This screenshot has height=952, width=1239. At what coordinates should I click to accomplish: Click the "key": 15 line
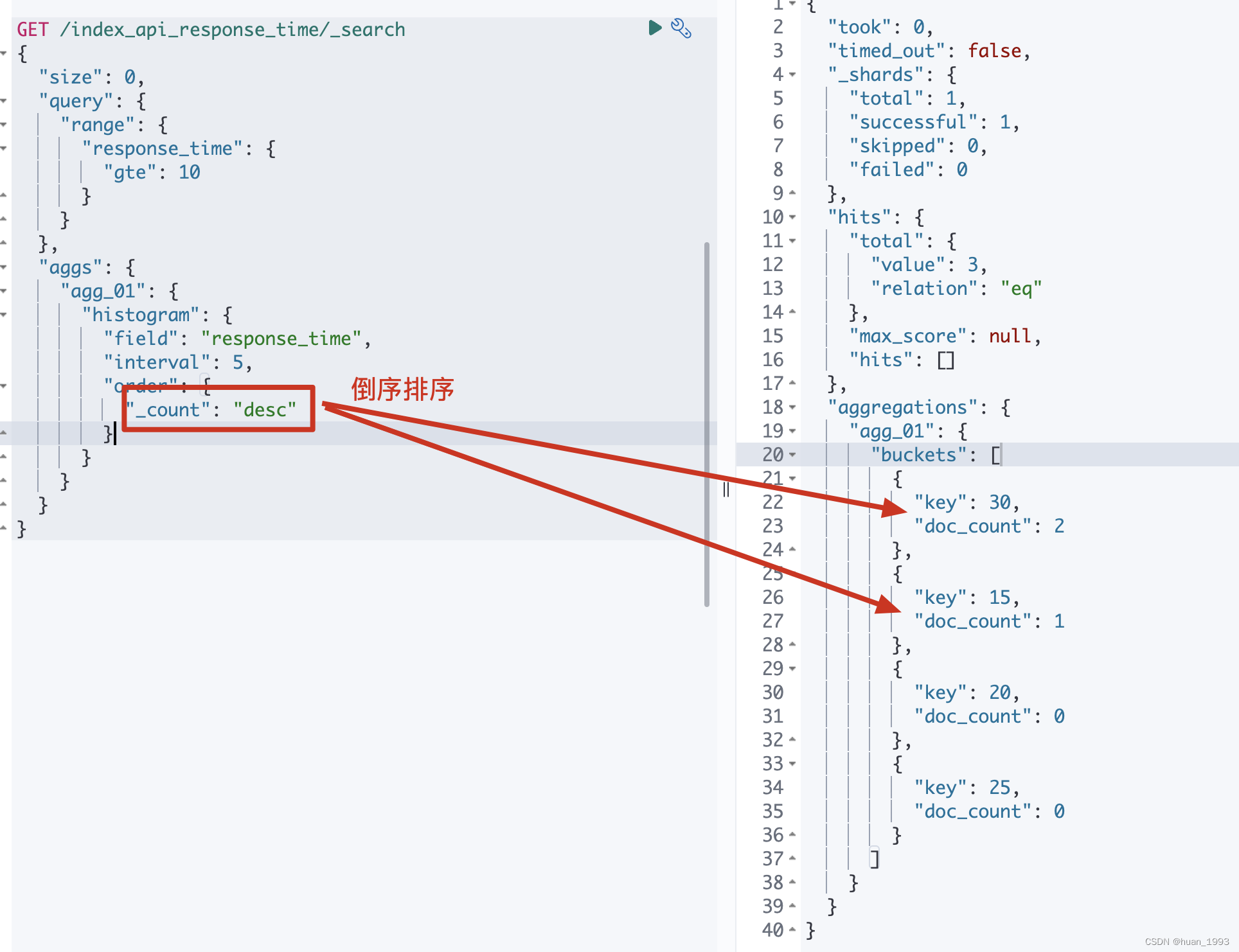coord(967,598)
